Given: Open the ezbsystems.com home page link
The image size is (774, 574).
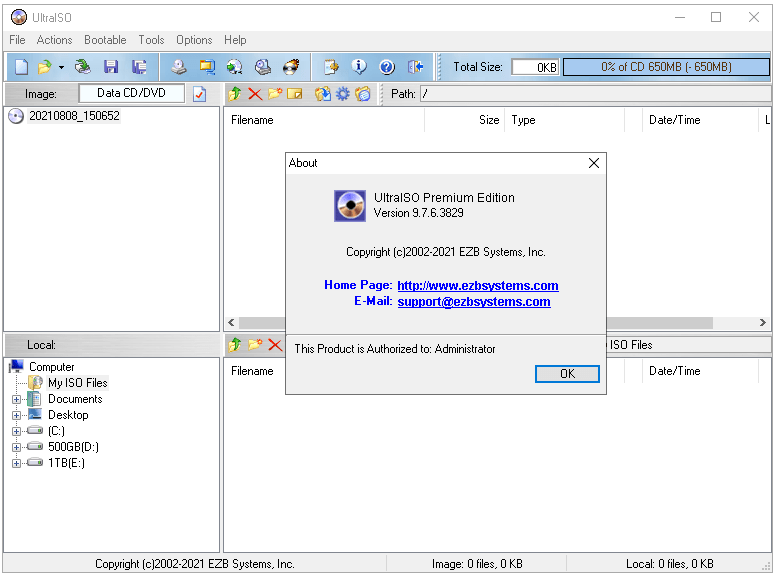Looking at the screenshot, I should [478, 286].
